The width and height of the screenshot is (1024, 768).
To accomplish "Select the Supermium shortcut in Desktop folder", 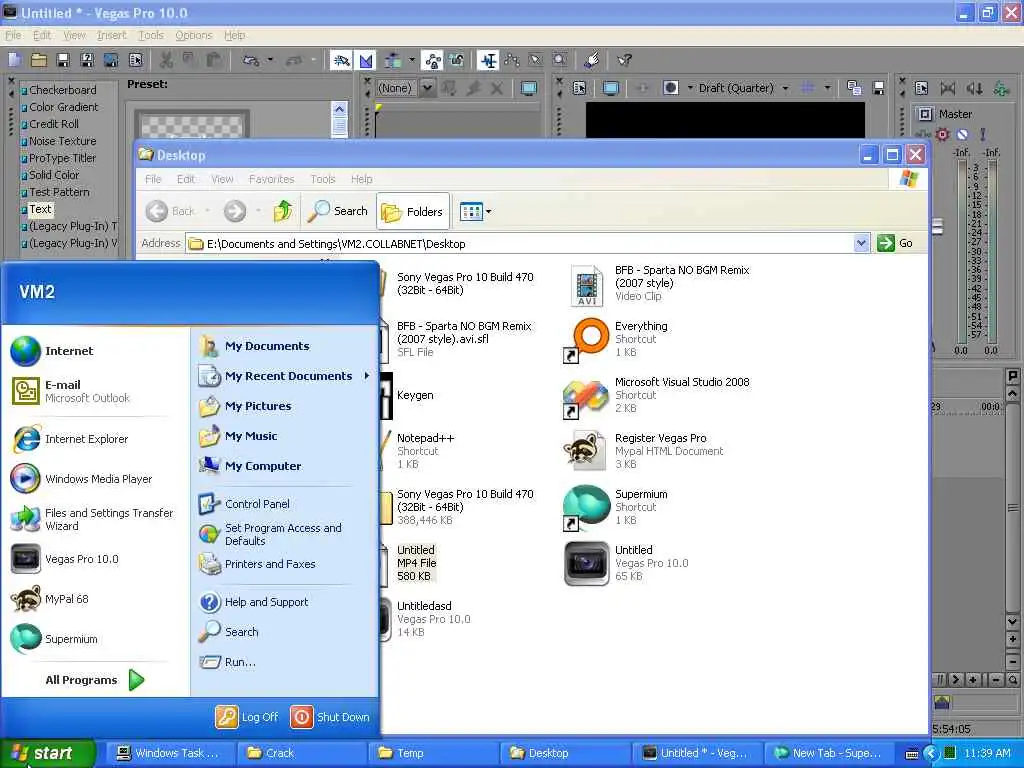I will [x=615, y=507].
